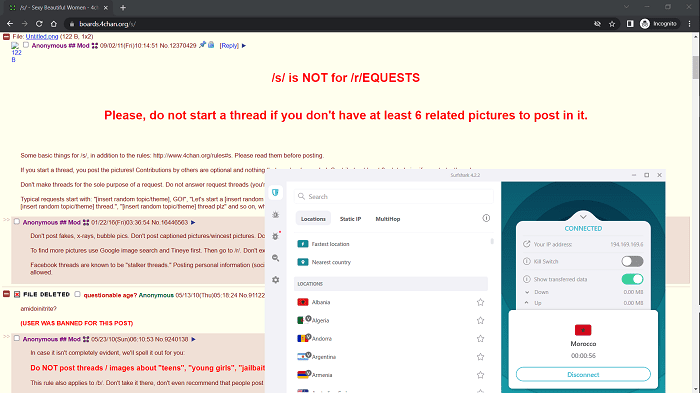Click the Down chevron in transferred data
The width and height of the screenshot is (700, 393).
point(527,292)
